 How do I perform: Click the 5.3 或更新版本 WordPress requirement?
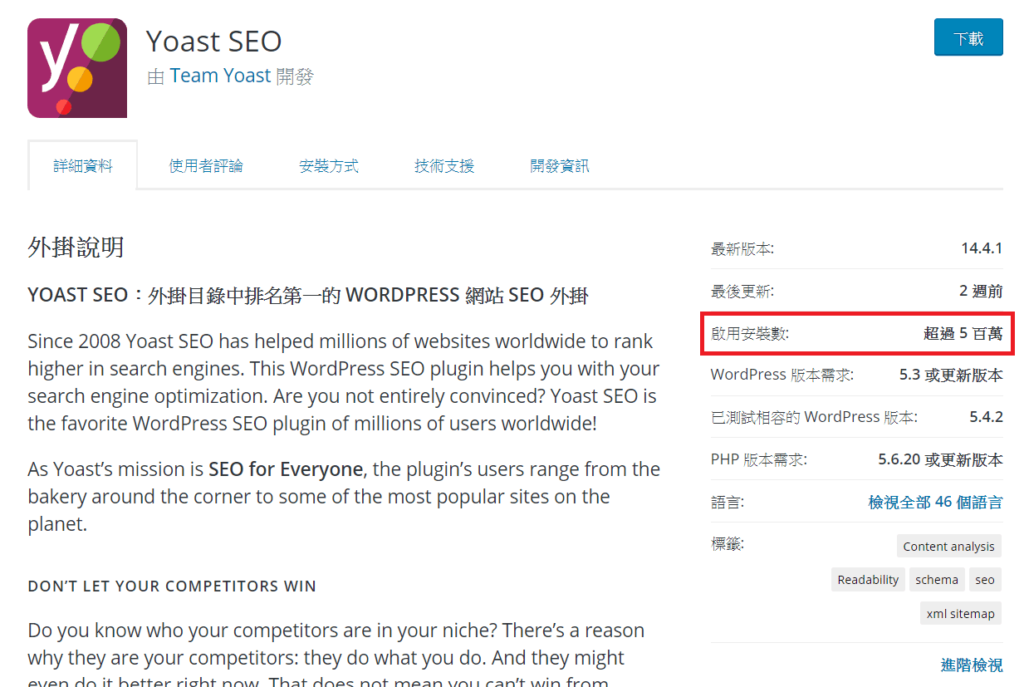pos(951,375)
